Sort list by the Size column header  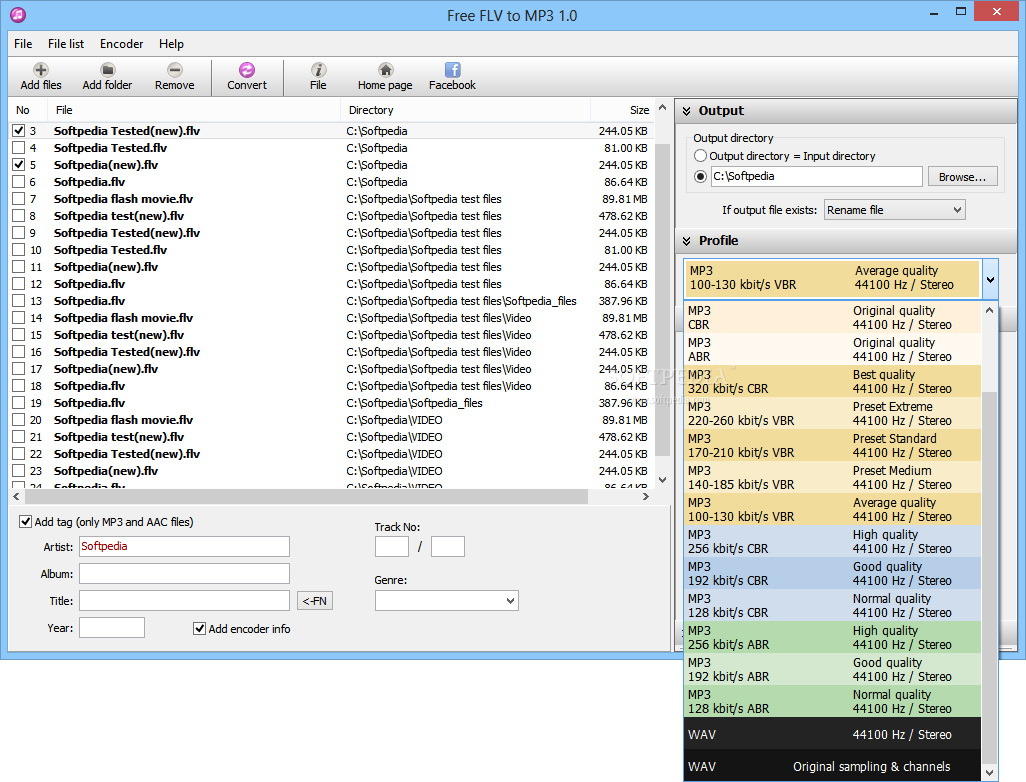point(622,110)
